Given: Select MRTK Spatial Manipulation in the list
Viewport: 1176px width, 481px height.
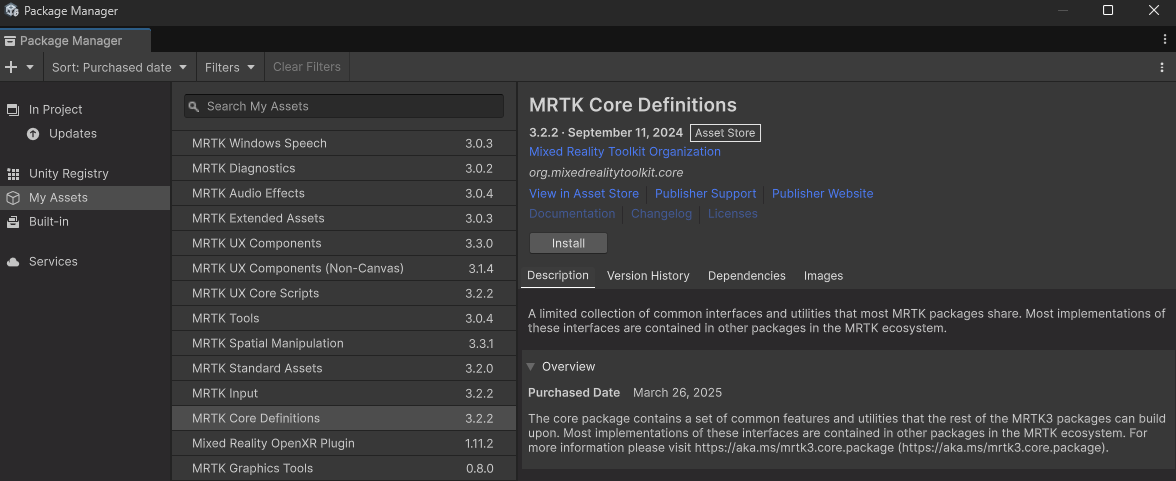Looking at the screenshot, I should (x=344, y=344).
